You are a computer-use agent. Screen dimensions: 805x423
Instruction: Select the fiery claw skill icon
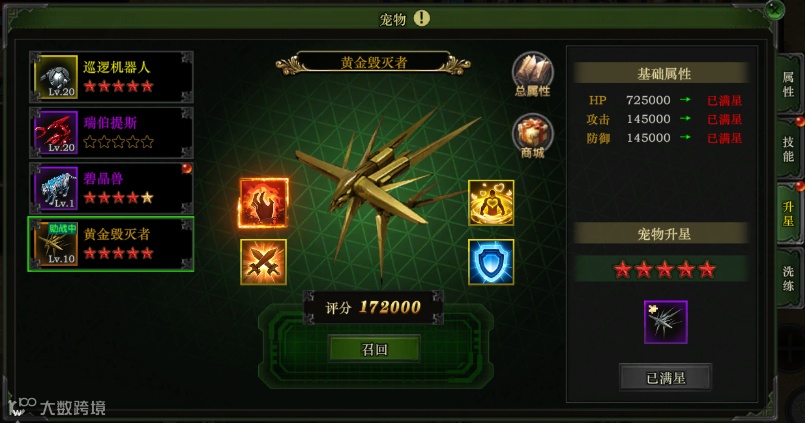point(263,203)
